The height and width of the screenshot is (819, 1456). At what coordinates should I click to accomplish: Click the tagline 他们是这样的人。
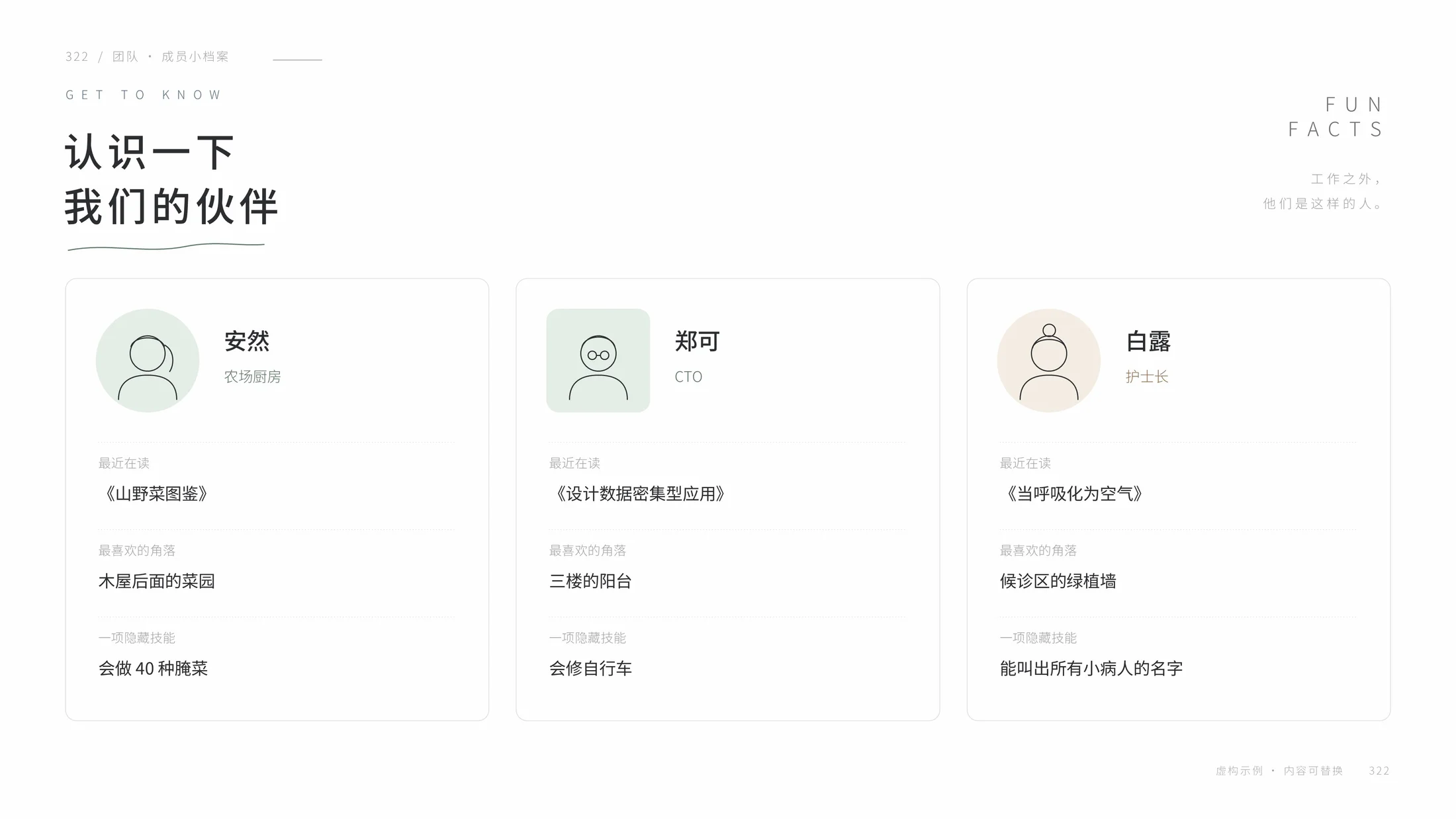(1324, 204)
